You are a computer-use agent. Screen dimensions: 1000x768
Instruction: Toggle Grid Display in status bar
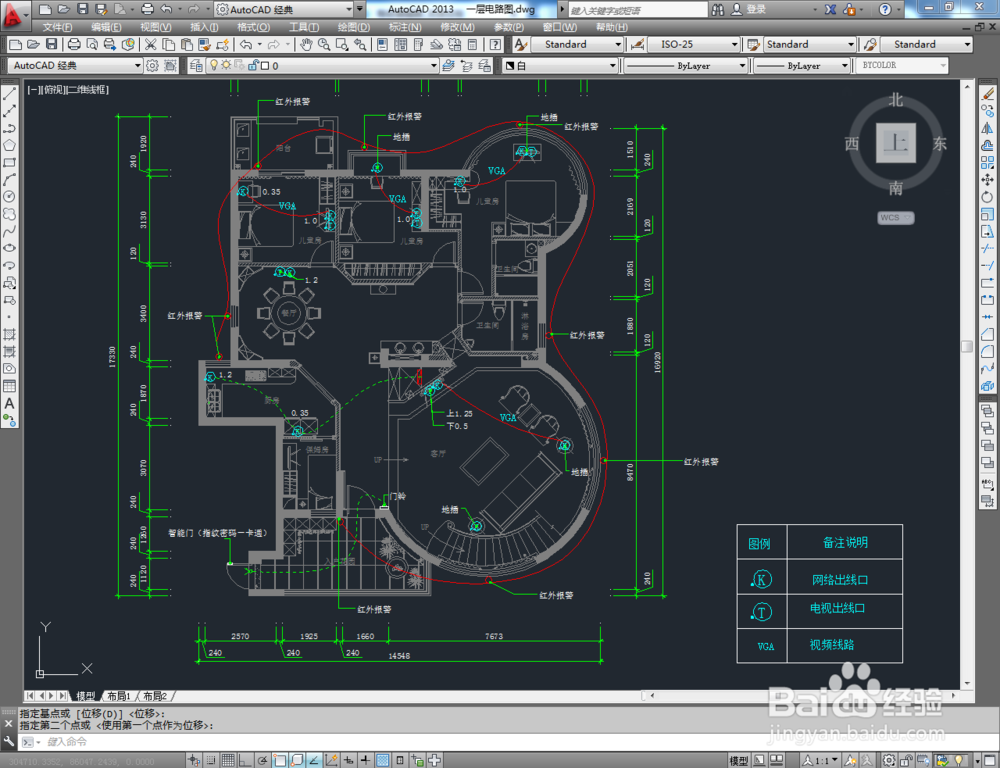pos(228,760)
